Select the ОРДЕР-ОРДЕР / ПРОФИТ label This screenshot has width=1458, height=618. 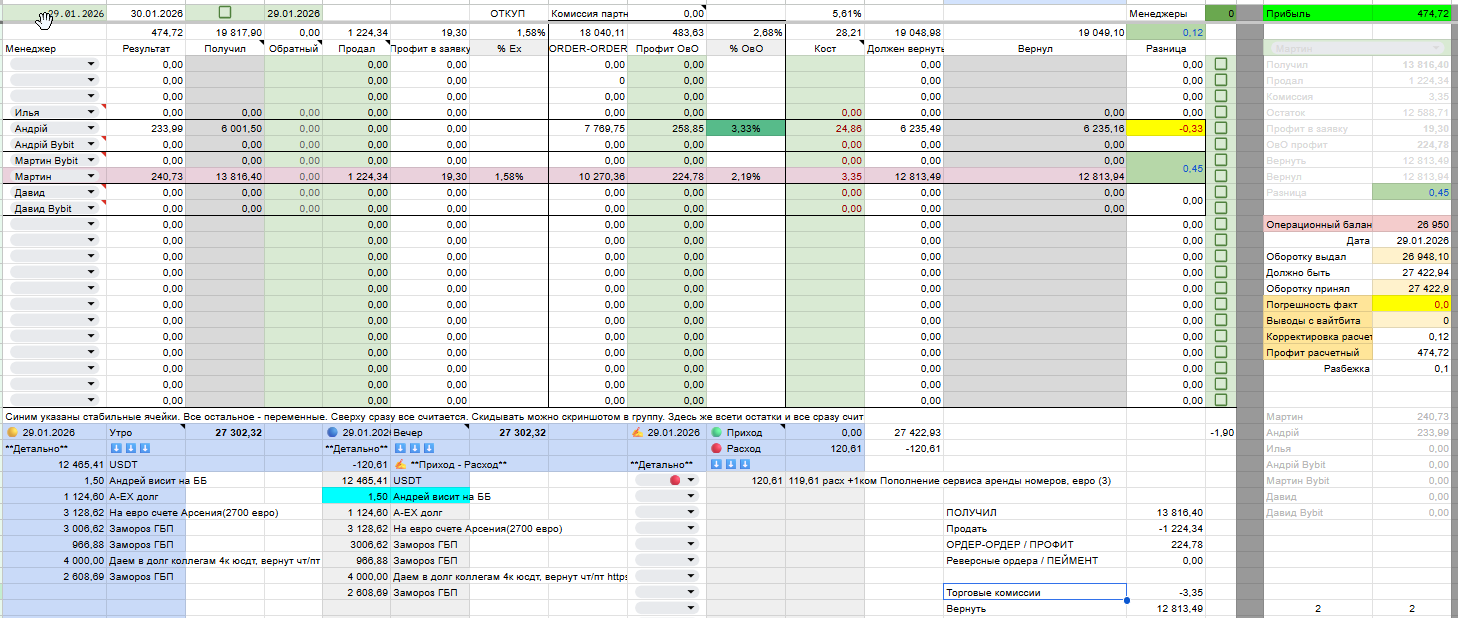(x=1035, y=544)
